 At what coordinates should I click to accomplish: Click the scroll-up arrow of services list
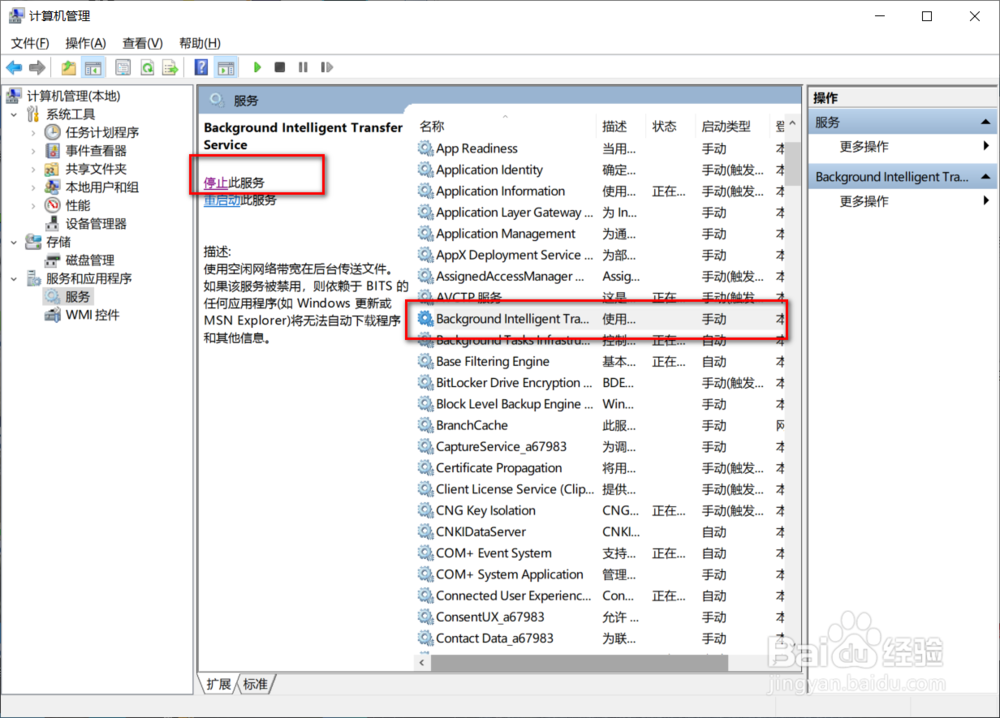[792, 122]
